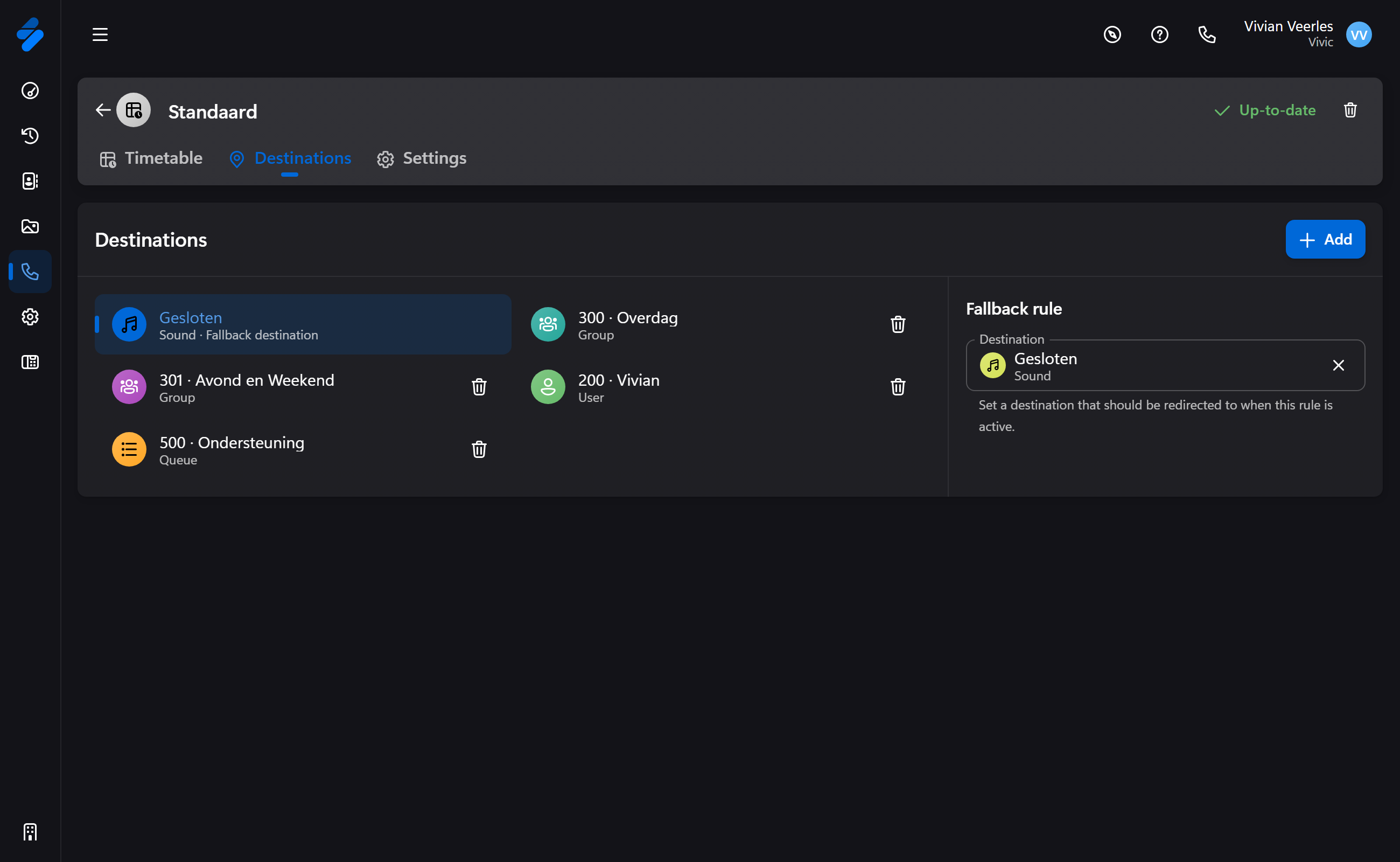Delete the 500 Ondersteuning queue destination
This screenshot has height=862, width=1400.
coord(479,449)
